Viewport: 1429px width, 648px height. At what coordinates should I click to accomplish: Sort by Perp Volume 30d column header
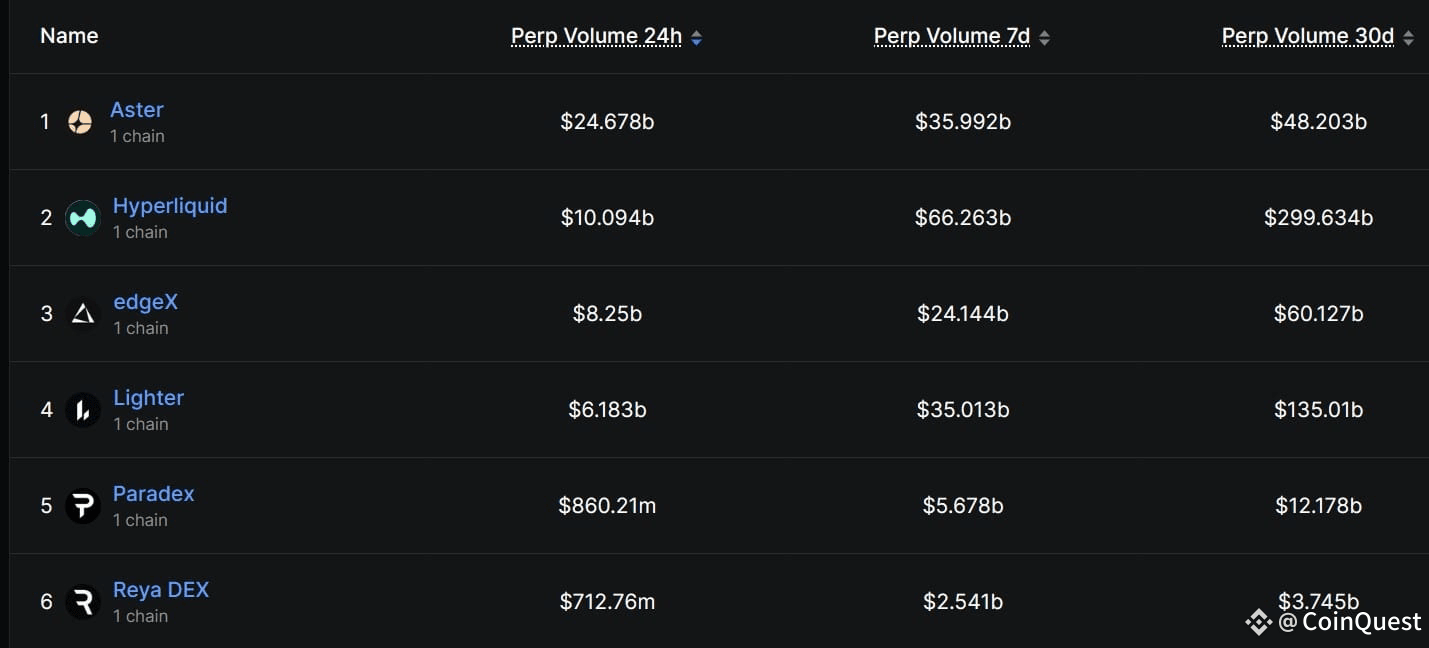(x=1308, y=36)
